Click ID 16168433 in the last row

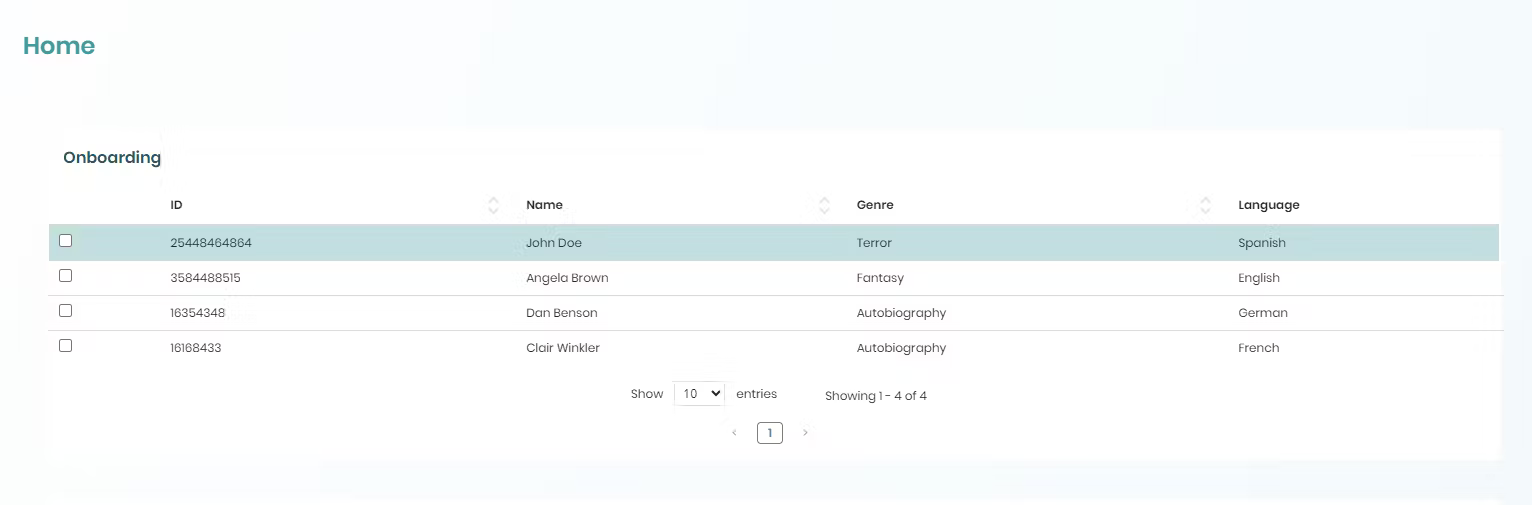tap(195, 348)
